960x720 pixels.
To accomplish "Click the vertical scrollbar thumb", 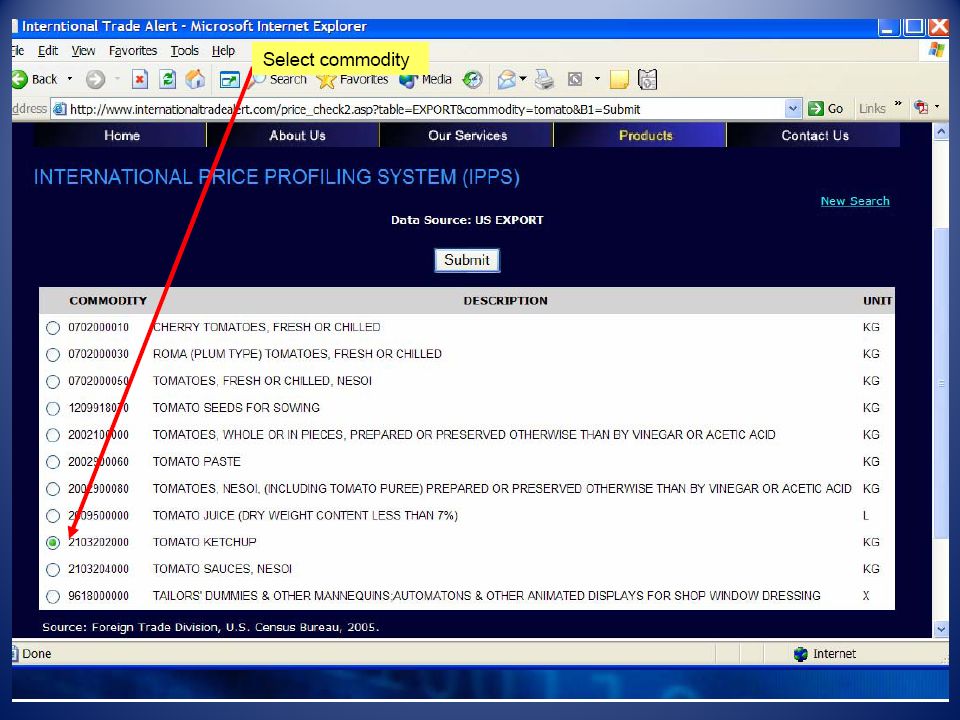I will [x=941, y=383].
